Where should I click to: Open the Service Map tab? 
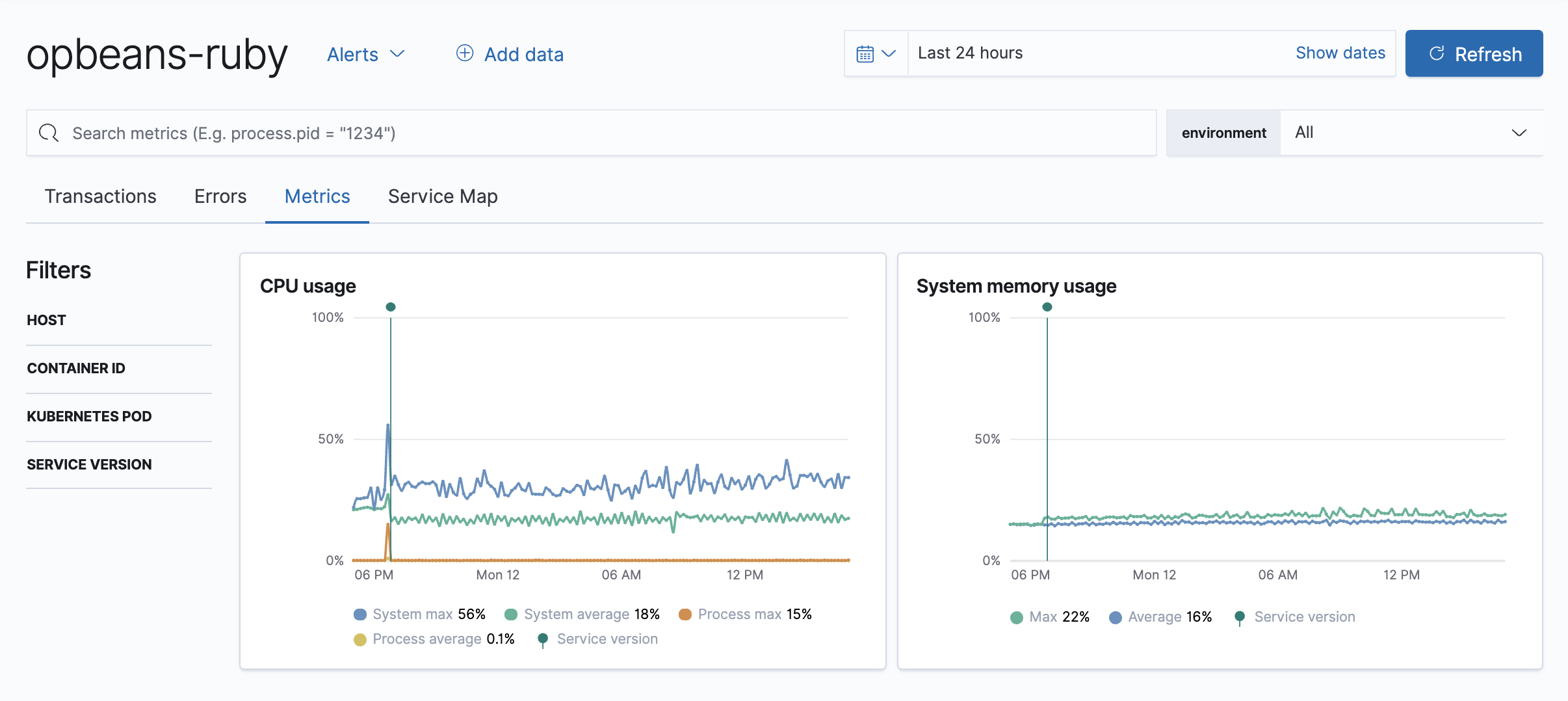(443, 196)
